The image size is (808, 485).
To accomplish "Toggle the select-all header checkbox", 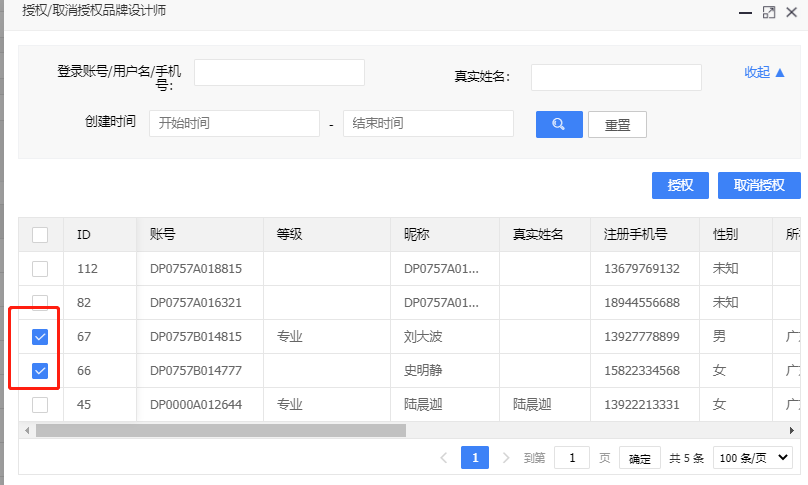I will [40, 235].
